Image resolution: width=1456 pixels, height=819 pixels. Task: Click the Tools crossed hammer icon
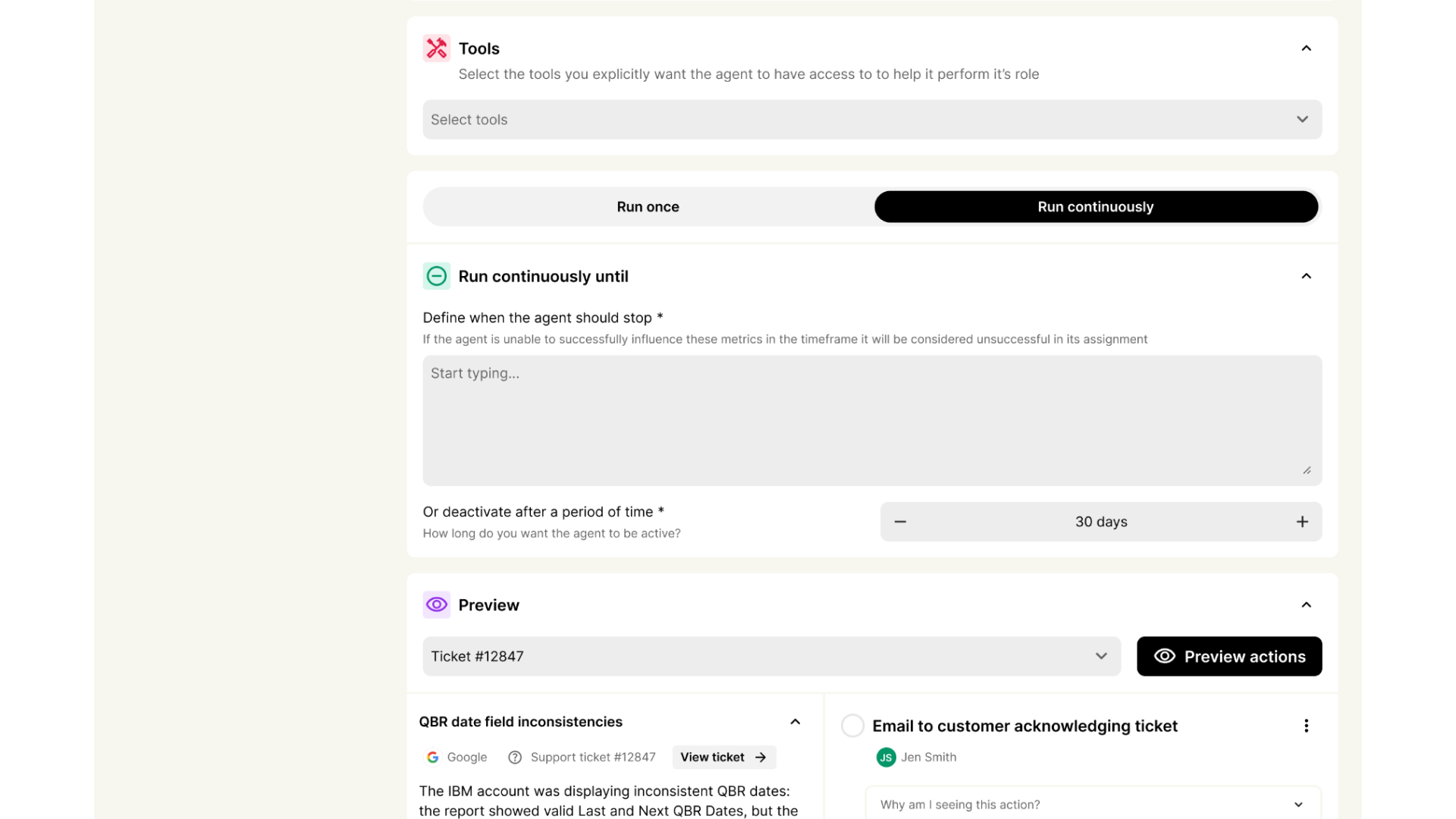(x=436, y=49)
